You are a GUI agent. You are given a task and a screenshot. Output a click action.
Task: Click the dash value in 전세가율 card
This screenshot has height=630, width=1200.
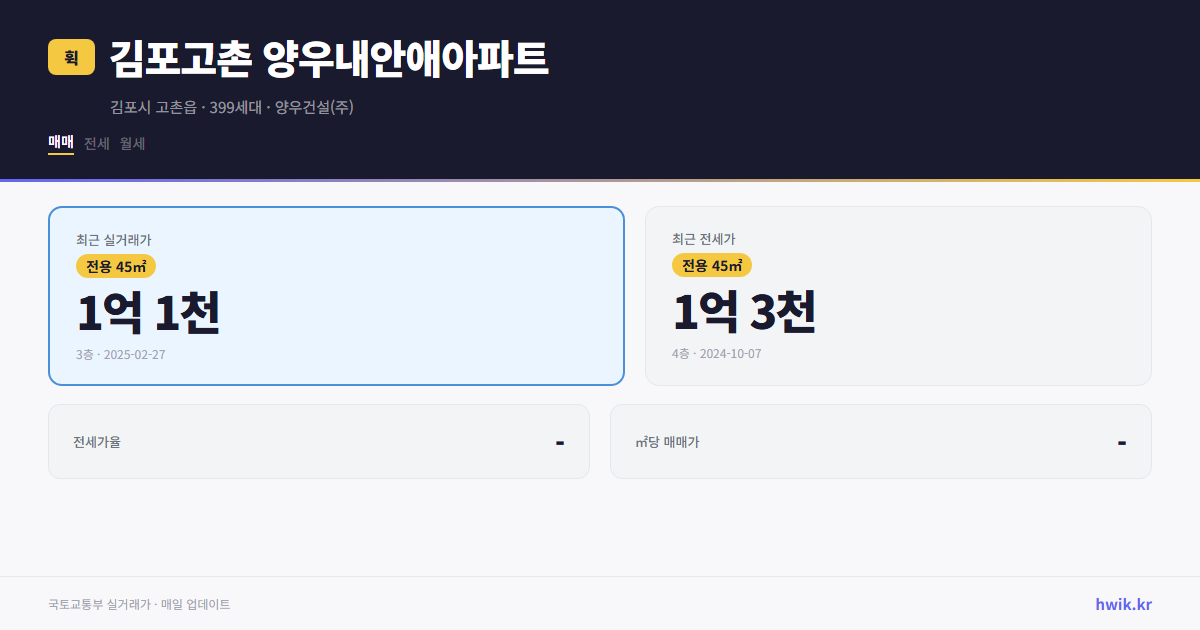point(562,441)
